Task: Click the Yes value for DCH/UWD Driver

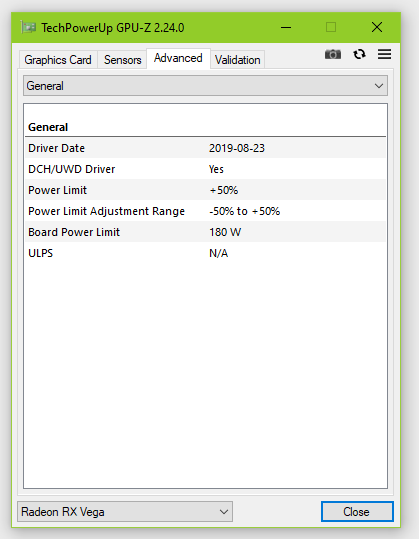Action: [x=216, y=169]
